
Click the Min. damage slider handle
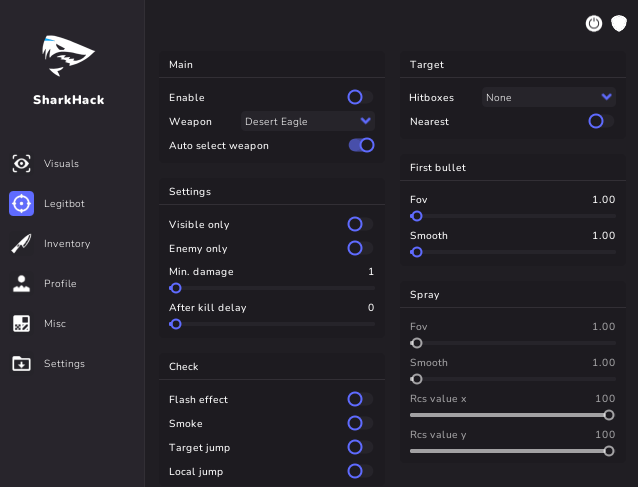coord(176,288)
